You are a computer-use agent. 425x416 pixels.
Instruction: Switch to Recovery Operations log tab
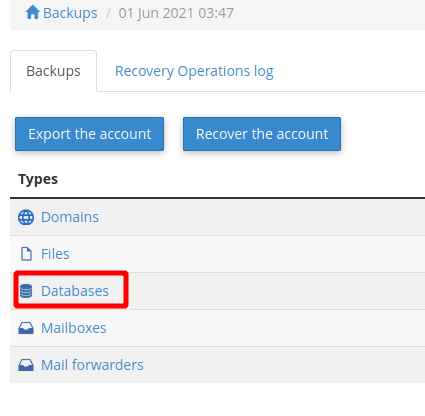[194, 71]
